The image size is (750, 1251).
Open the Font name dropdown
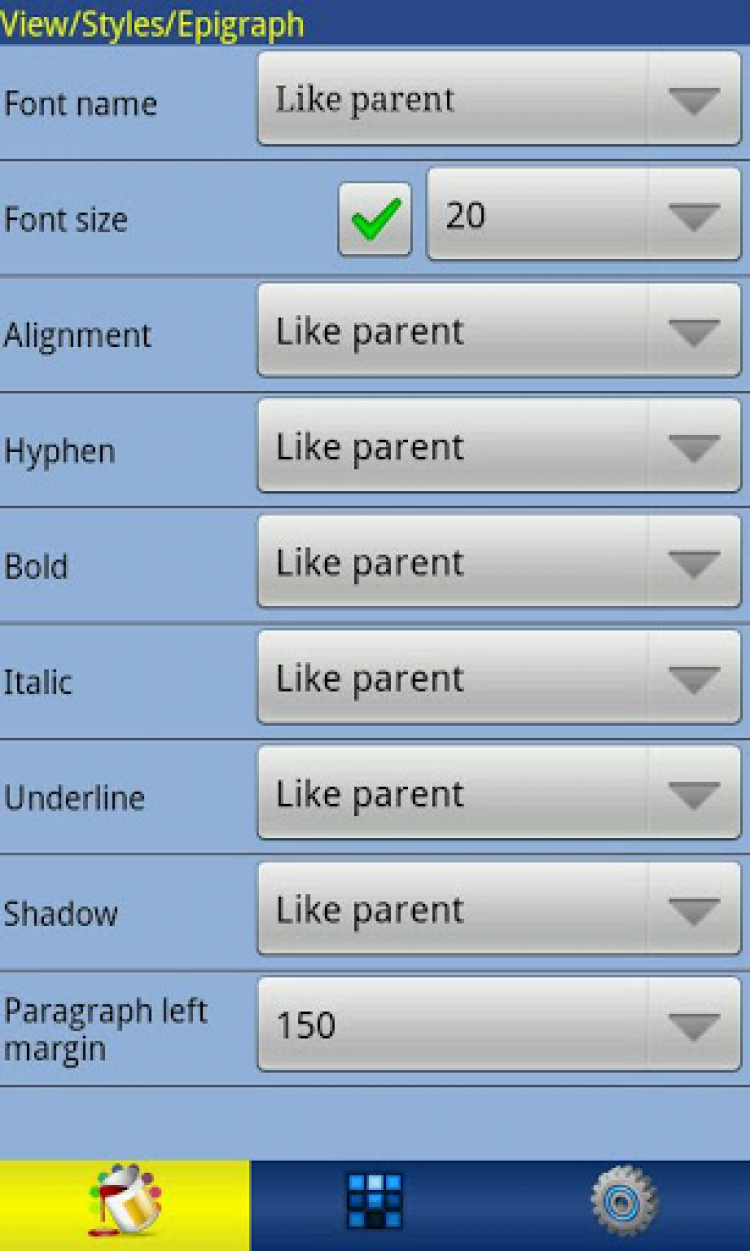pyautogui.click(x=498, y=99)
